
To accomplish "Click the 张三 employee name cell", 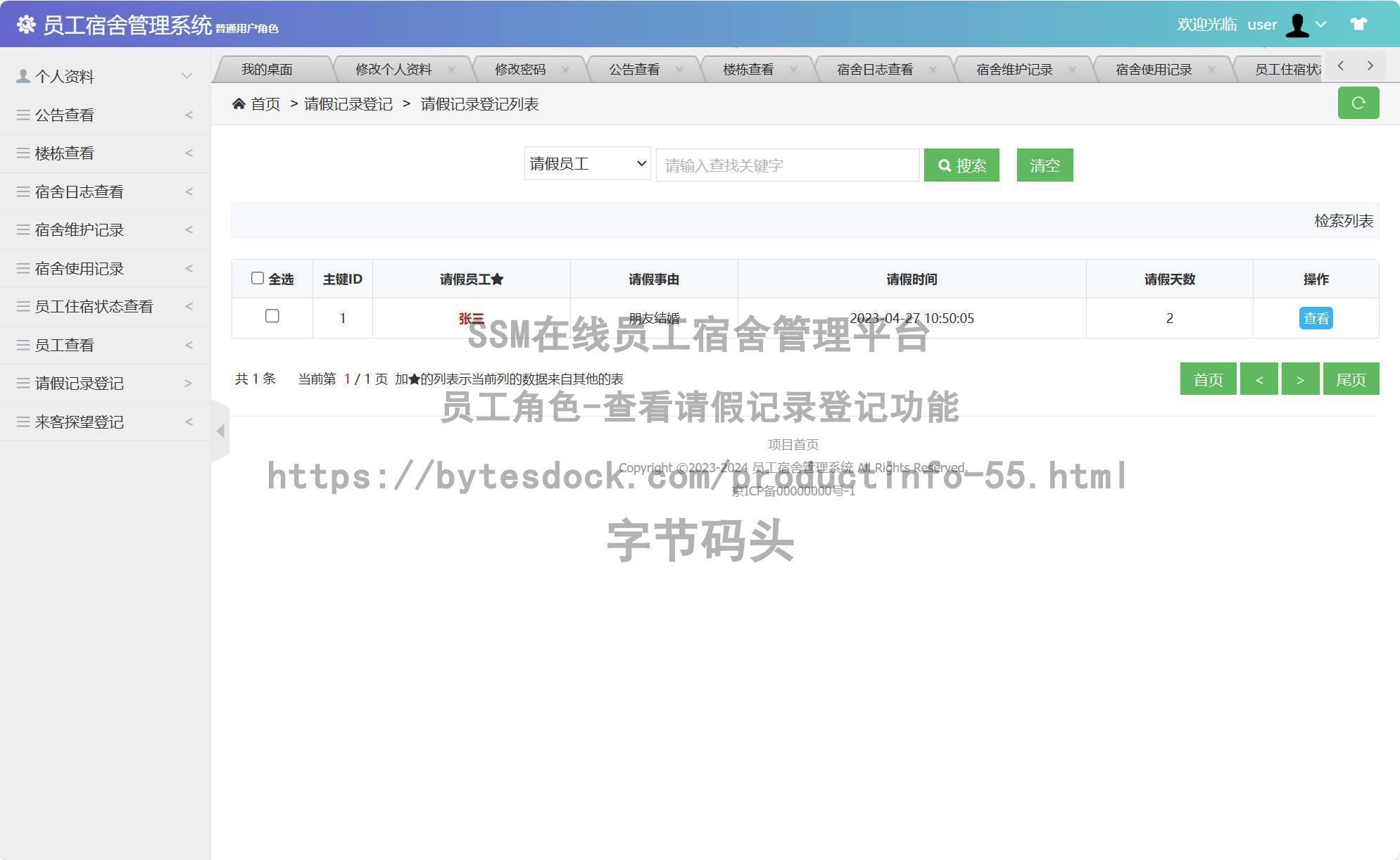I will click(x=472, y=318).
